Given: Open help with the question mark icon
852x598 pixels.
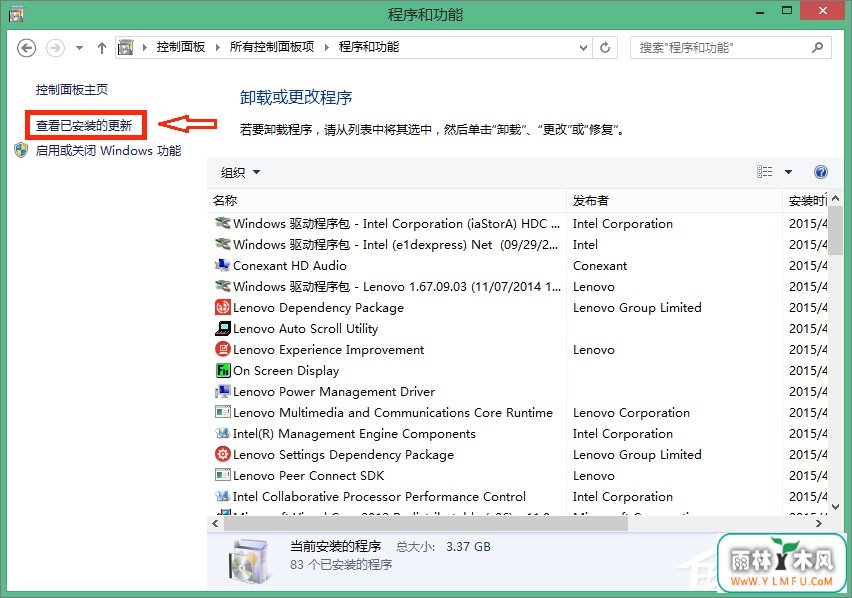Looking at the screenshot, I should point(820,172).
